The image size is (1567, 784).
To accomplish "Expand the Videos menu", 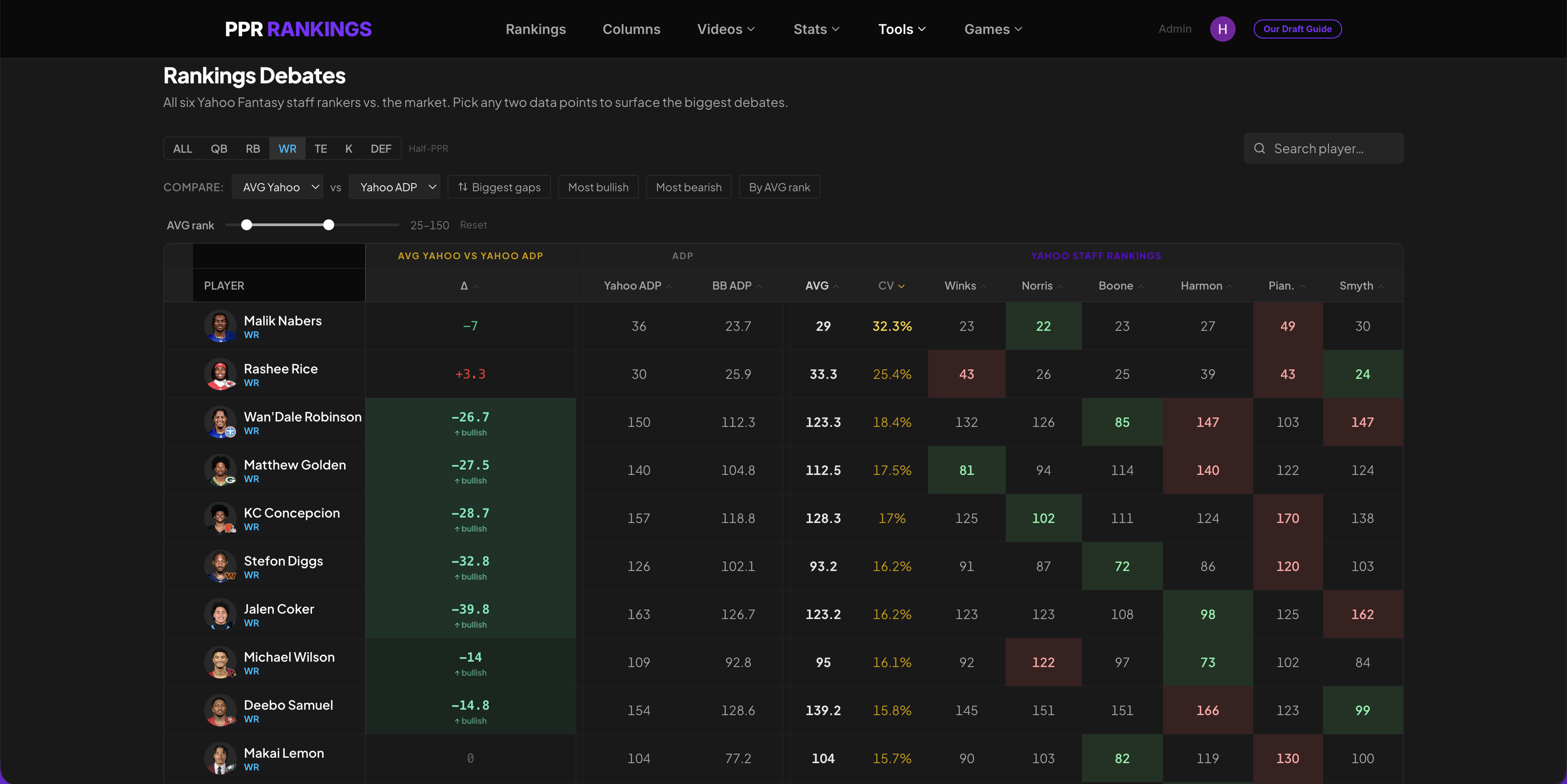I will (x=726, y=29).
